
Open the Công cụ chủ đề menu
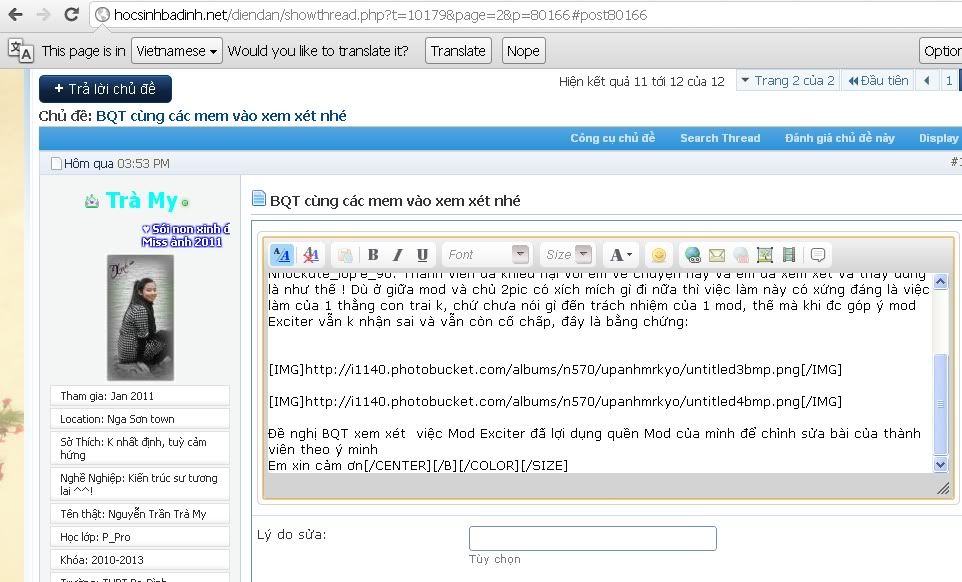[612, 138]
